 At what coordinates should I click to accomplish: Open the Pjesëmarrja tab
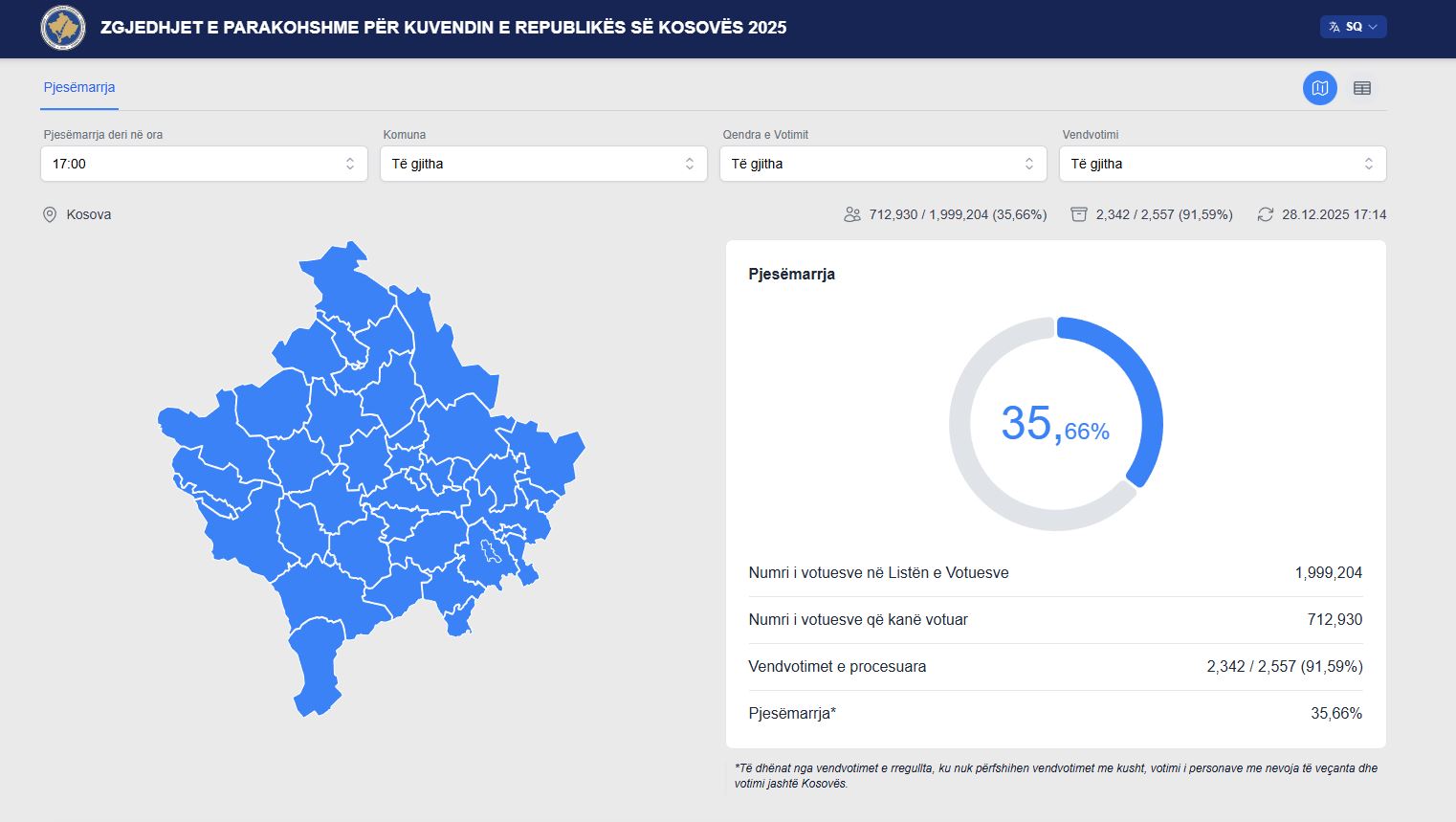(79, 87)
